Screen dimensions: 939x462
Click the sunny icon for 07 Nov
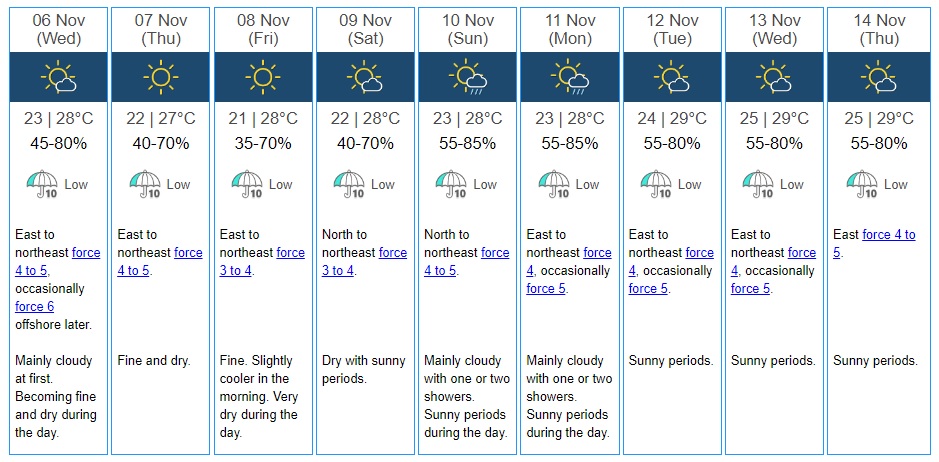160,77
